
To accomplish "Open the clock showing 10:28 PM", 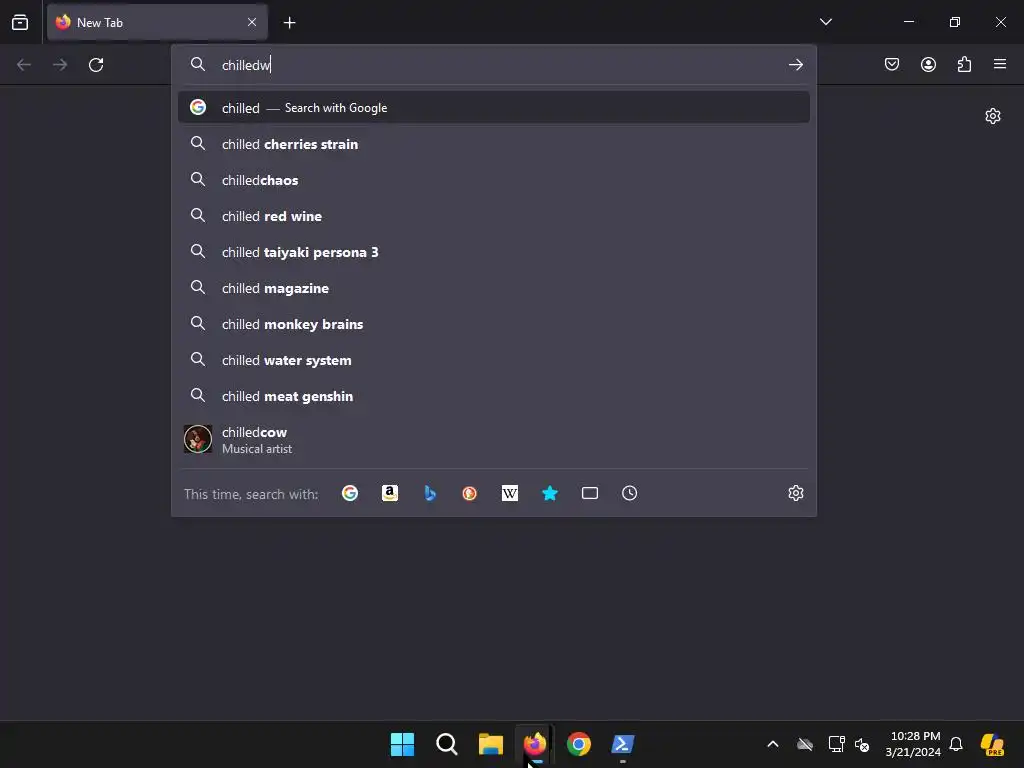I will click(x=913, y=744).
